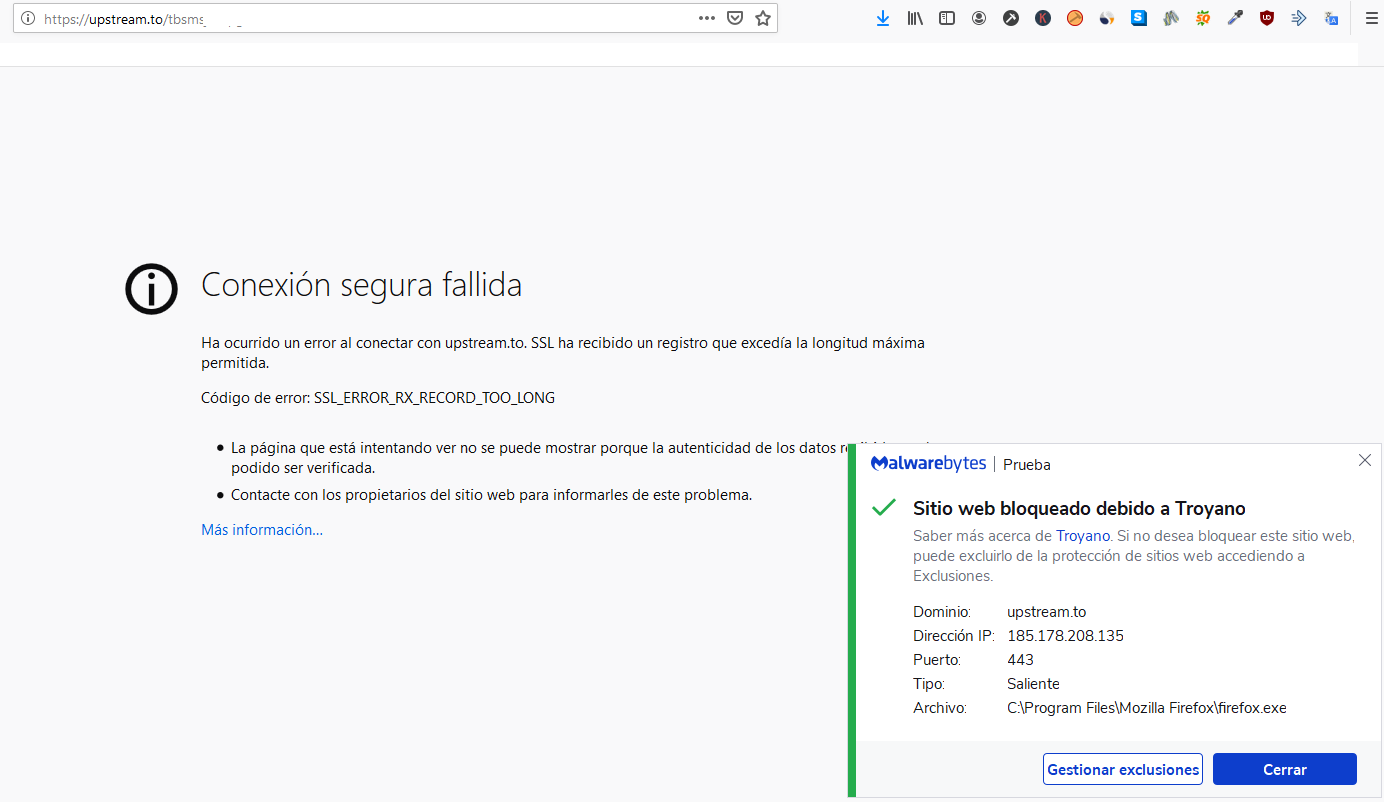Click the uBlock Origin shield icon
Viewport: 1384px width, 802px height.
point(1267,18)
